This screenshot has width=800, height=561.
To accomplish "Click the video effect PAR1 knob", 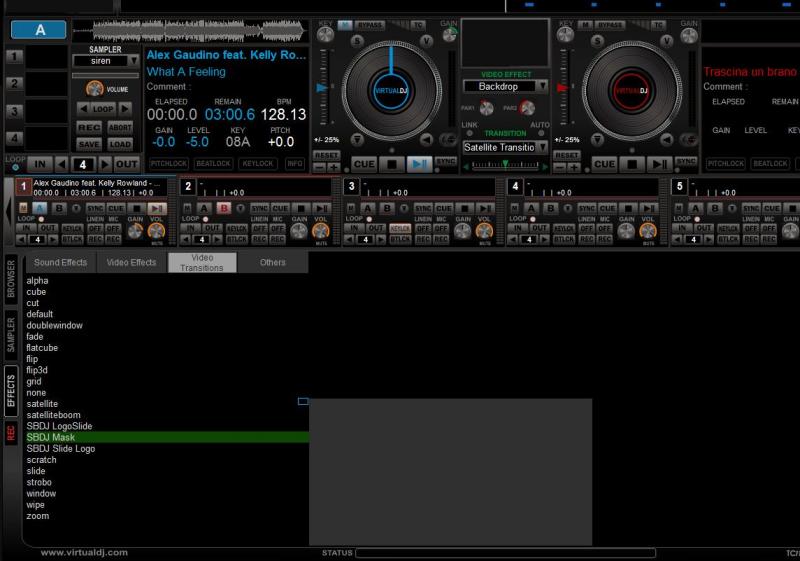I will coord(486,108).
